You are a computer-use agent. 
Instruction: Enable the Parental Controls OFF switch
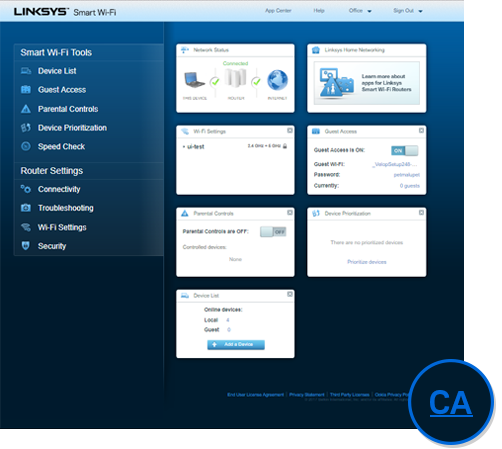[x=273, y=232]
